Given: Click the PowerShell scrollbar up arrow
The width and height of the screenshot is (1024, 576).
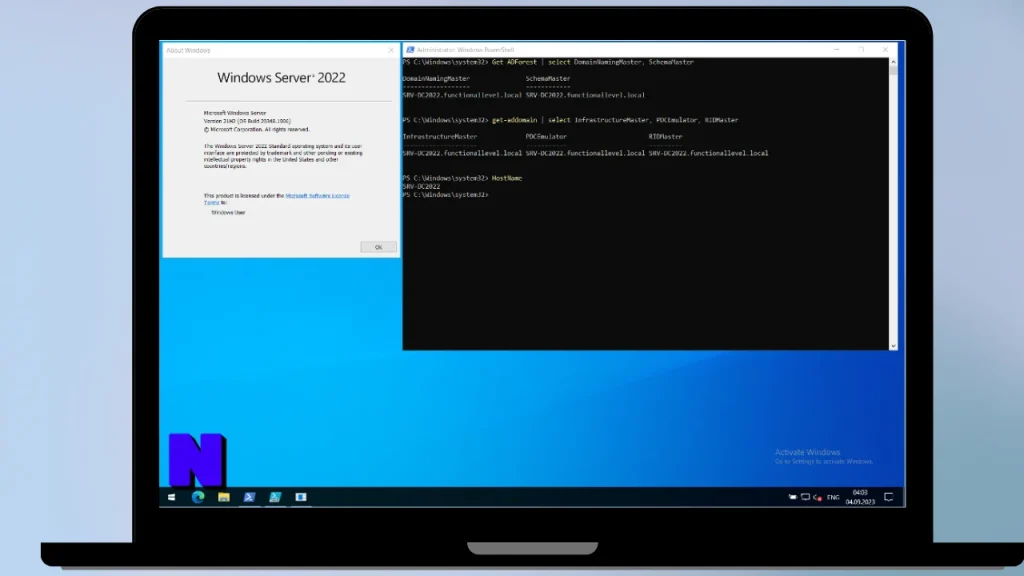Looking at the screenshot, I should coord(893,62).
